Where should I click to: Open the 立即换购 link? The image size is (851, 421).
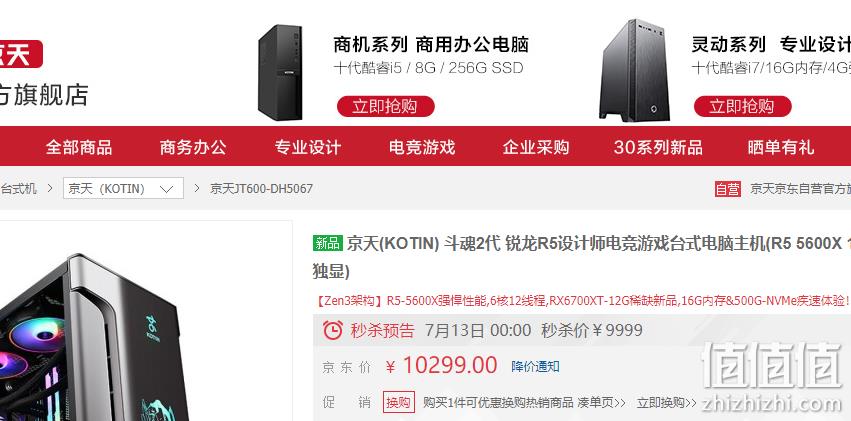pyautogui.click(x=666, y=403)
